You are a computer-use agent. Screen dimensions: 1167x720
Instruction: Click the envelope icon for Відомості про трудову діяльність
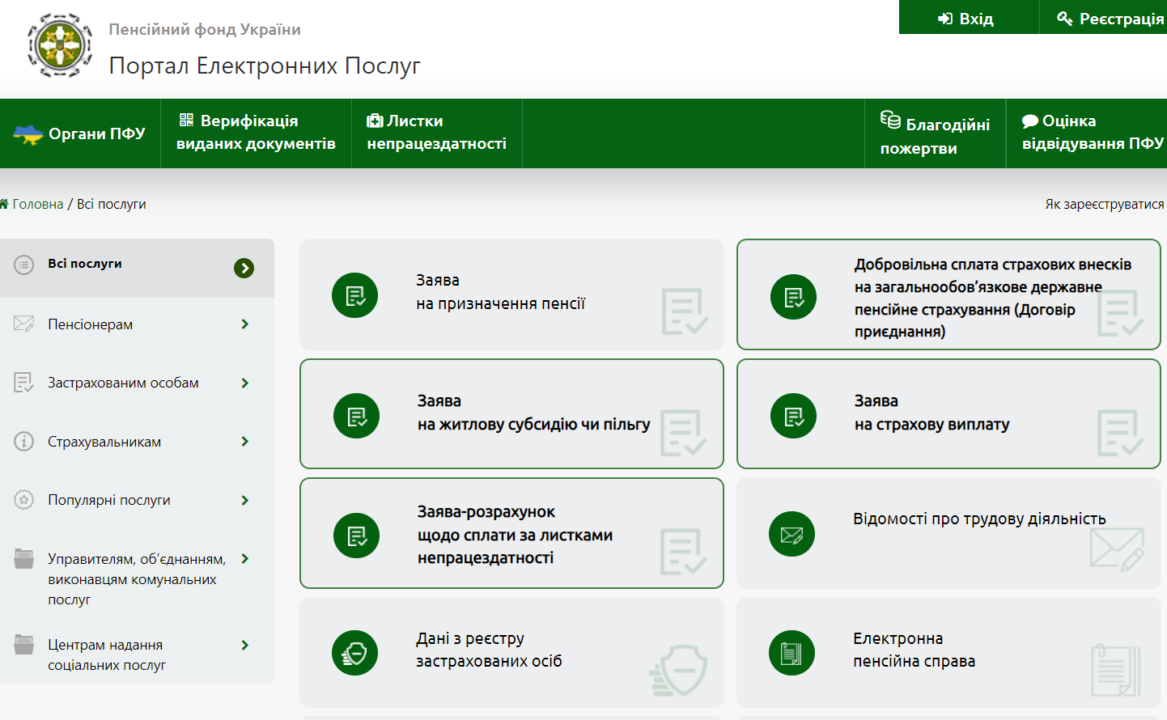click(792, 534)
